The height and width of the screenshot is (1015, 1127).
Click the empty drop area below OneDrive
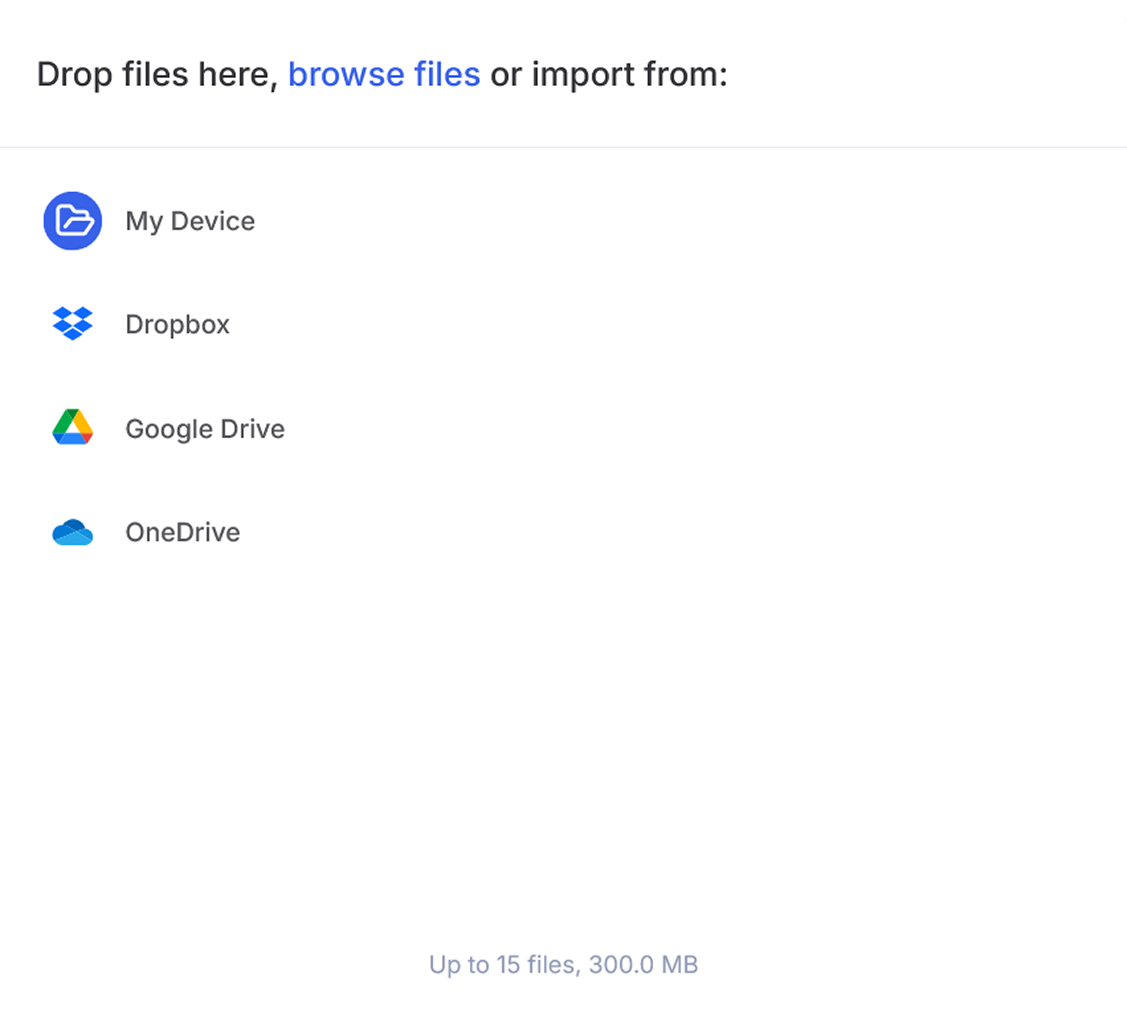click(563, 750)
